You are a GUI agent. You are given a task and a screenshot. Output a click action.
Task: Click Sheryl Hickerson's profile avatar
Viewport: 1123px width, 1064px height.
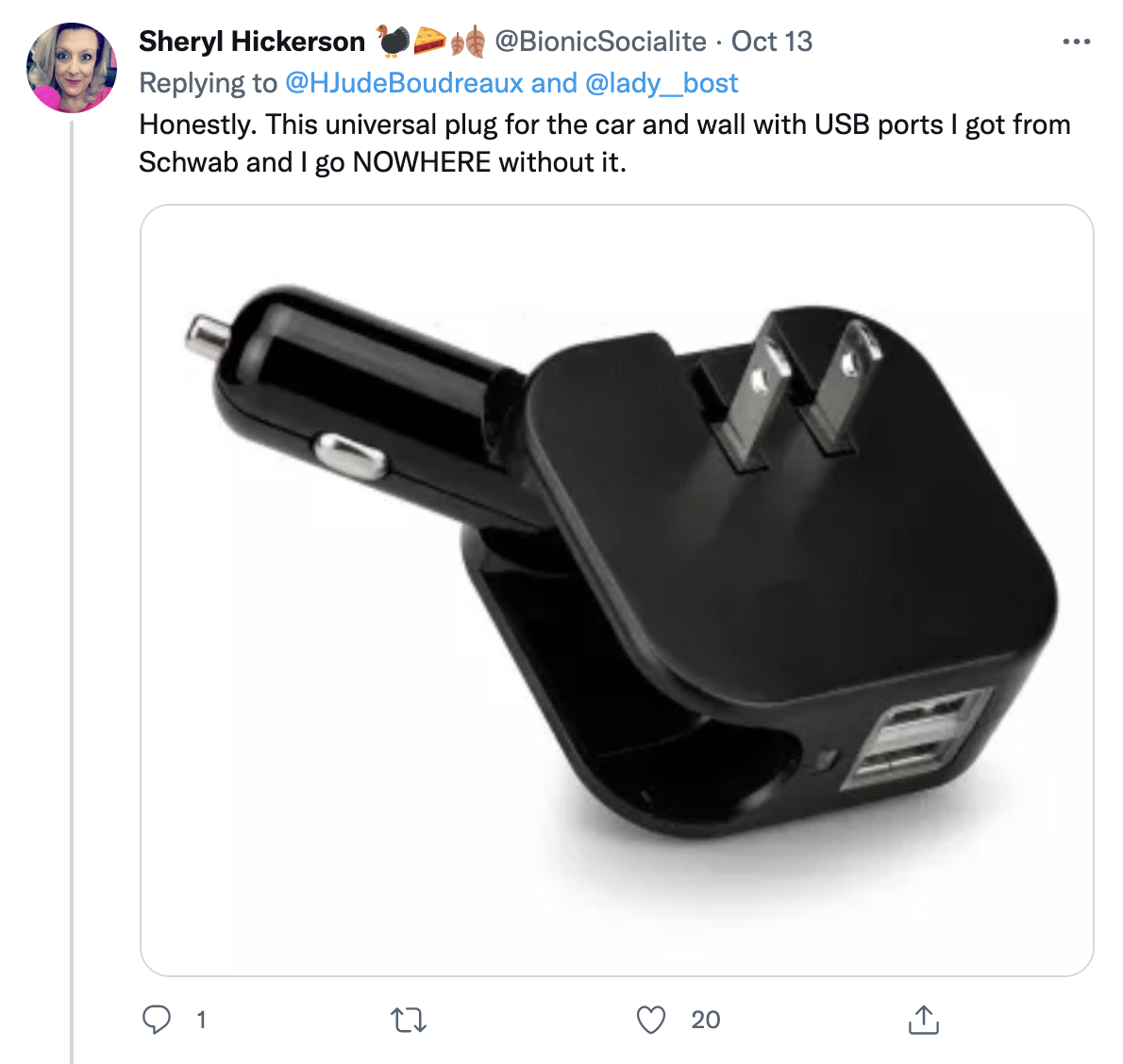tap(72, 68)
